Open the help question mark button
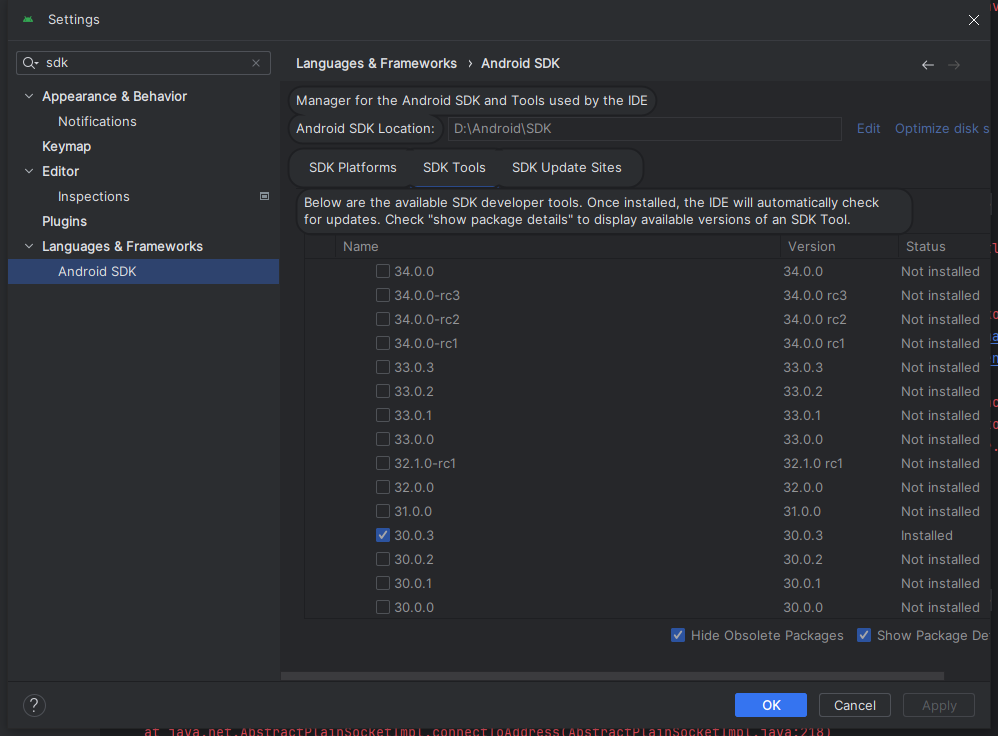The height and width of the screenshot is (736, 998). [x=34, y=705]
